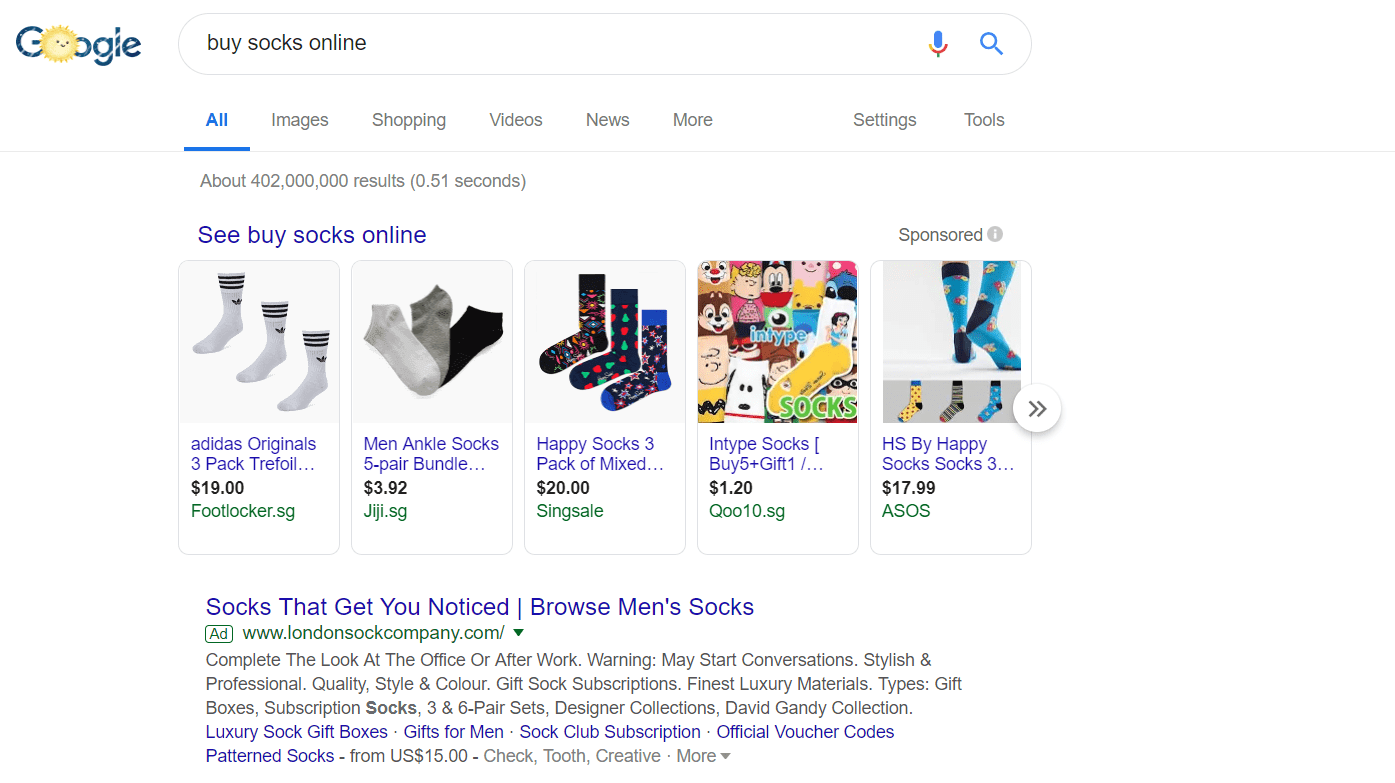The height and width of the screenshot is (783, 1395).
Task: Expand the dropdown arrow next to londonsockcompany.com URL
Action: (518, 633)
